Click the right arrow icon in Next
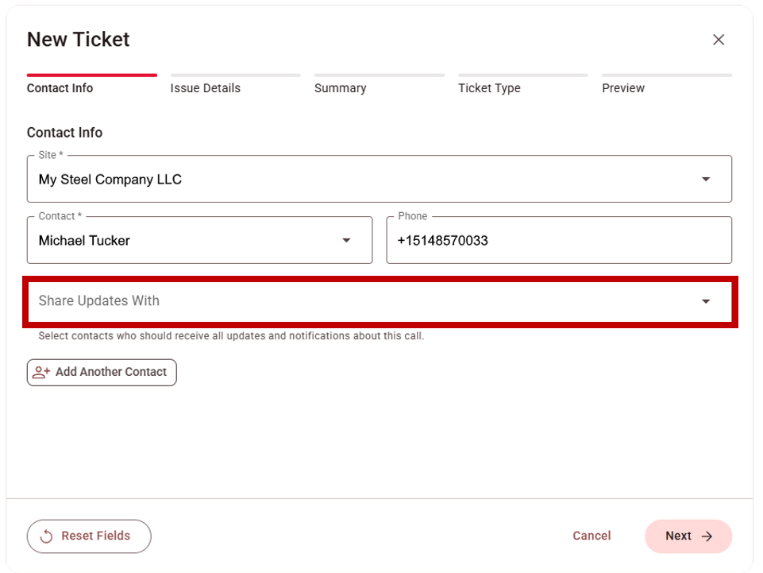763x573 pixels. [x=707, y=536]
